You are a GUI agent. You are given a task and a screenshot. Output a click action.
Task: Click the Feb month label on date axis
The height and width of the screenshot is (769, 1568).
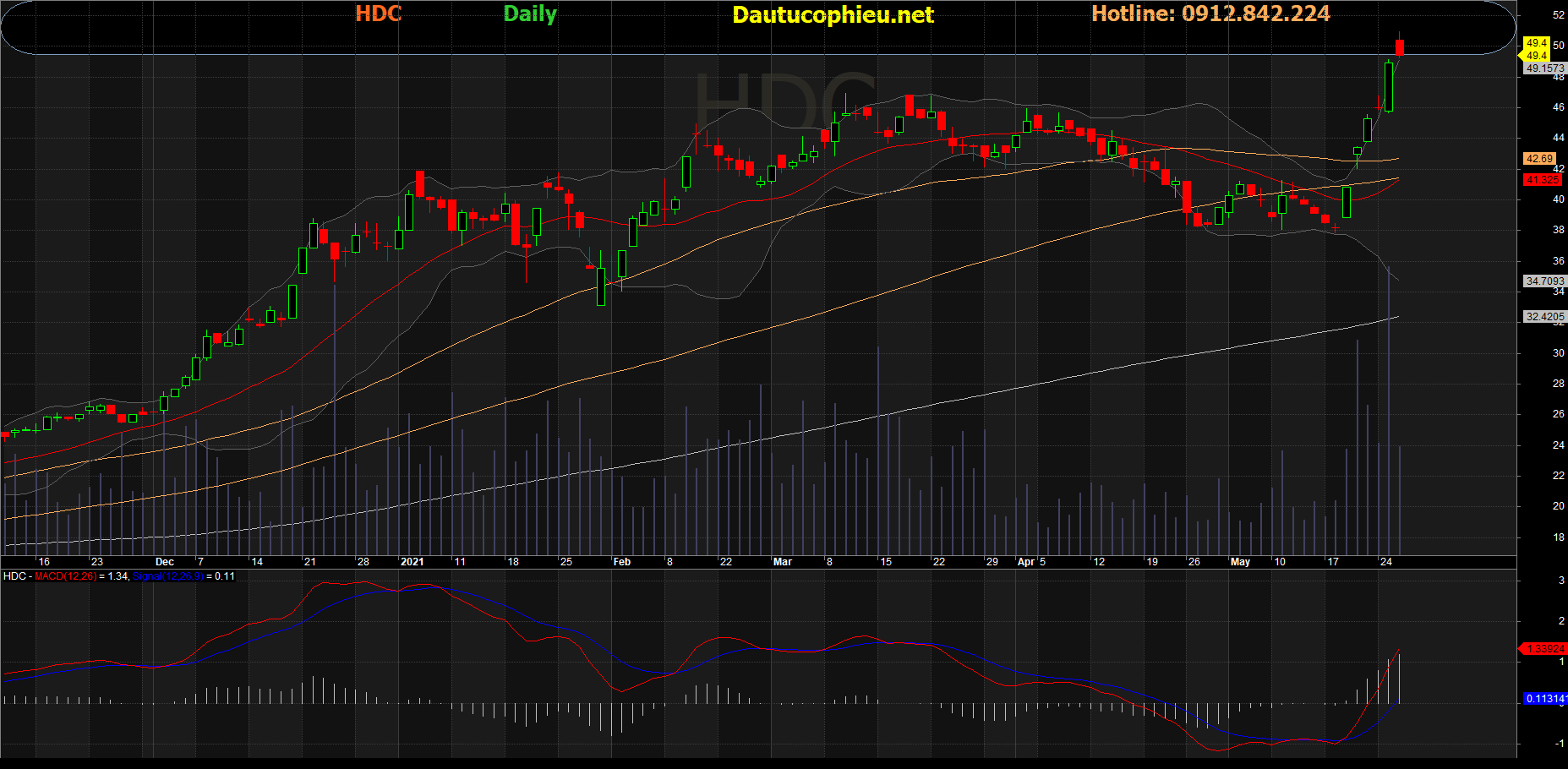click(622, 562)
